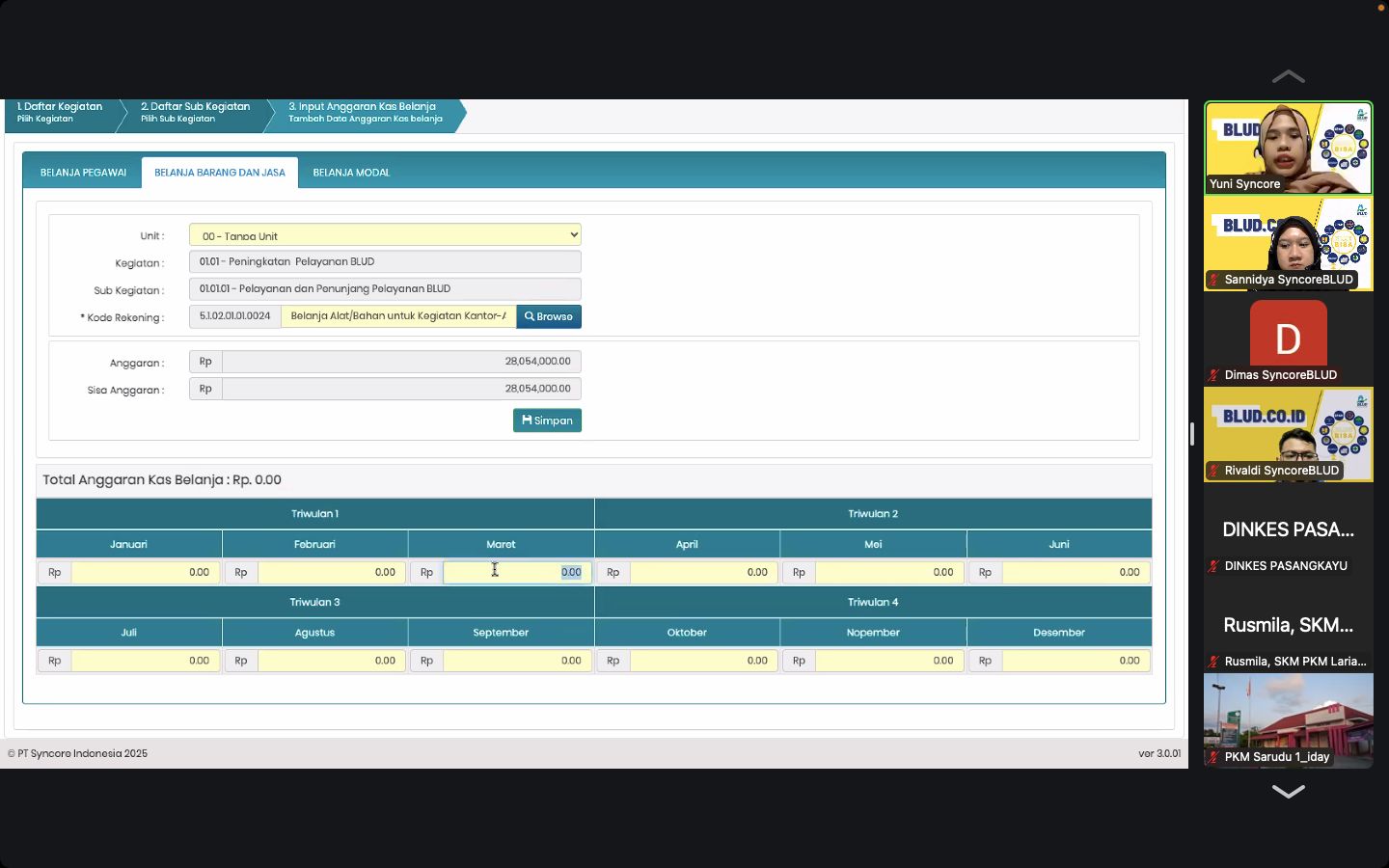Select Belanja Barang dan Jasa tab
The image size is (1389, 868).
220,173
